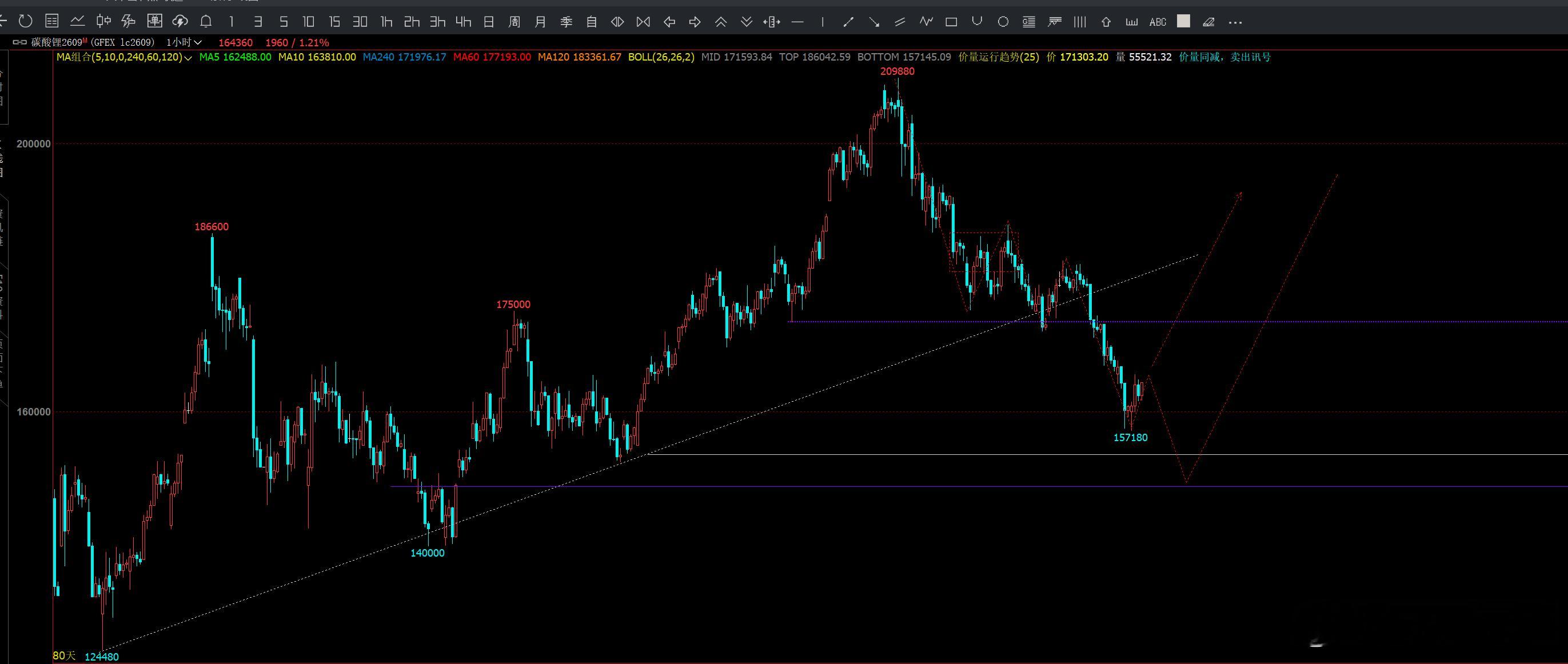Switch to the time-sharing line chart icon

77,22
